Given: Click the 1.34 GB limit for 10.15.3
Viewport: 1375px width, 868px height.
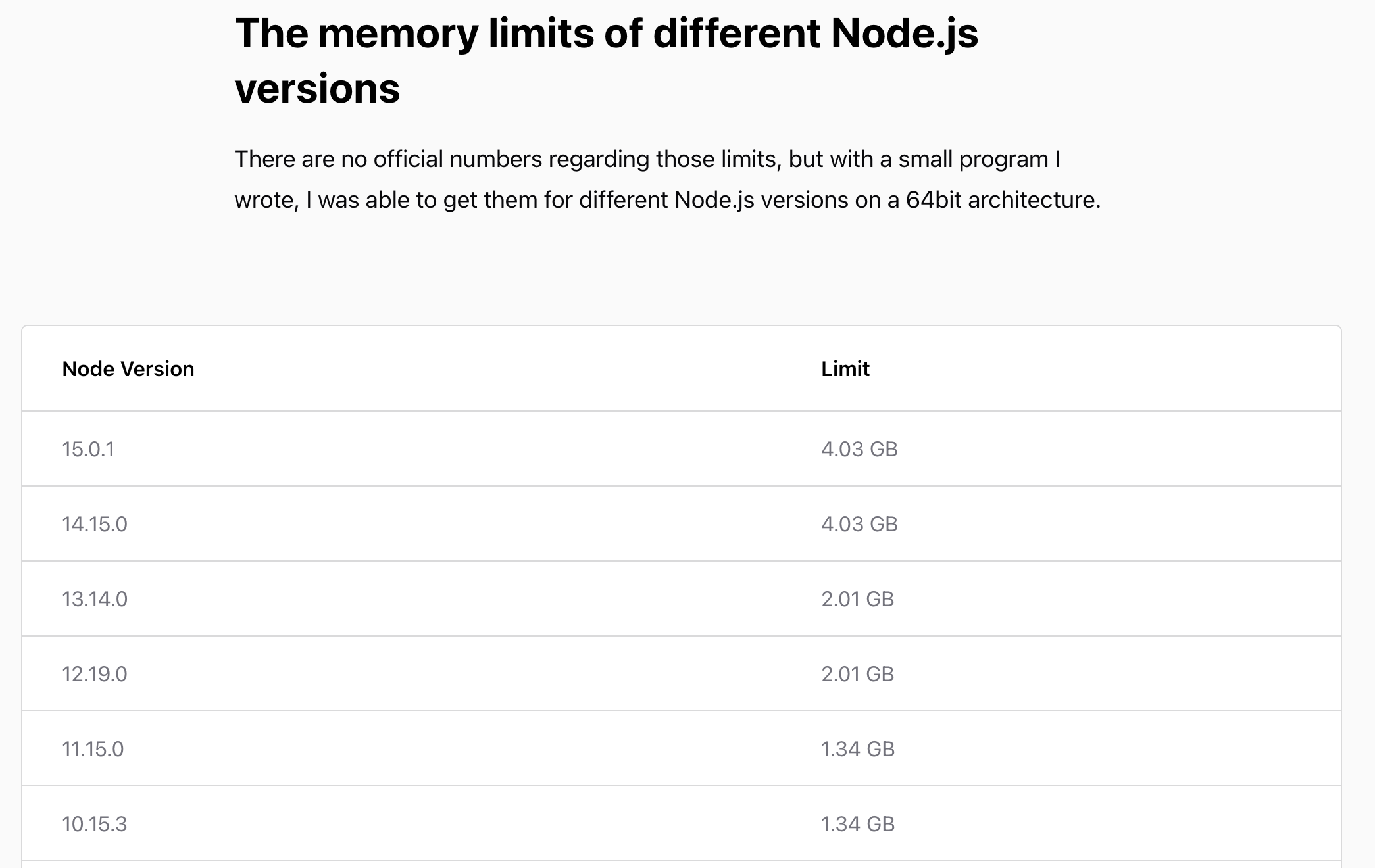Looking at the screenshot, I should pos(858,824).
